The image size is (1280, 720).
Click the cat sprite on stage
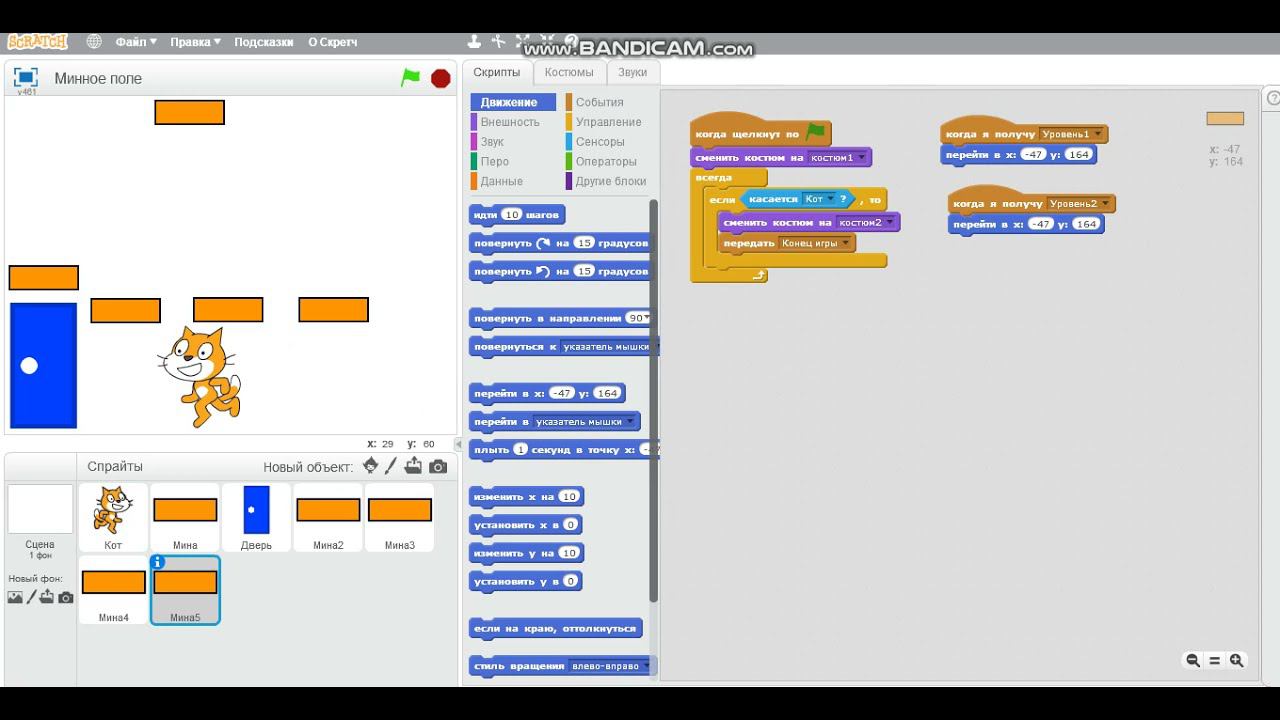click(199, 377)
